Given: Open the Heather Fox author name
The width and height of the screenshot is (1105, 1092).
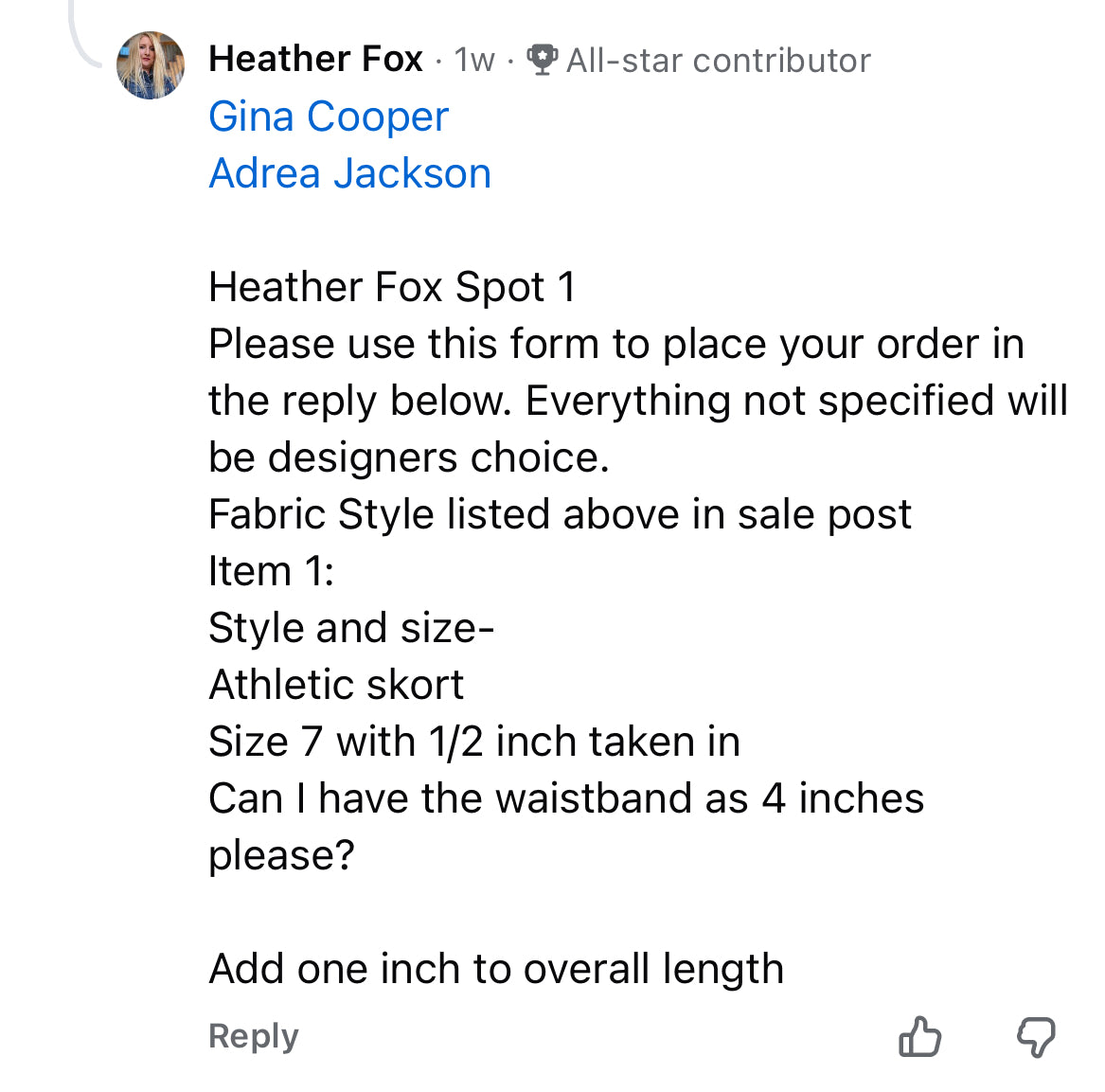Looking at the screenshot, I should pyautogui.click(x=315, y=59).
